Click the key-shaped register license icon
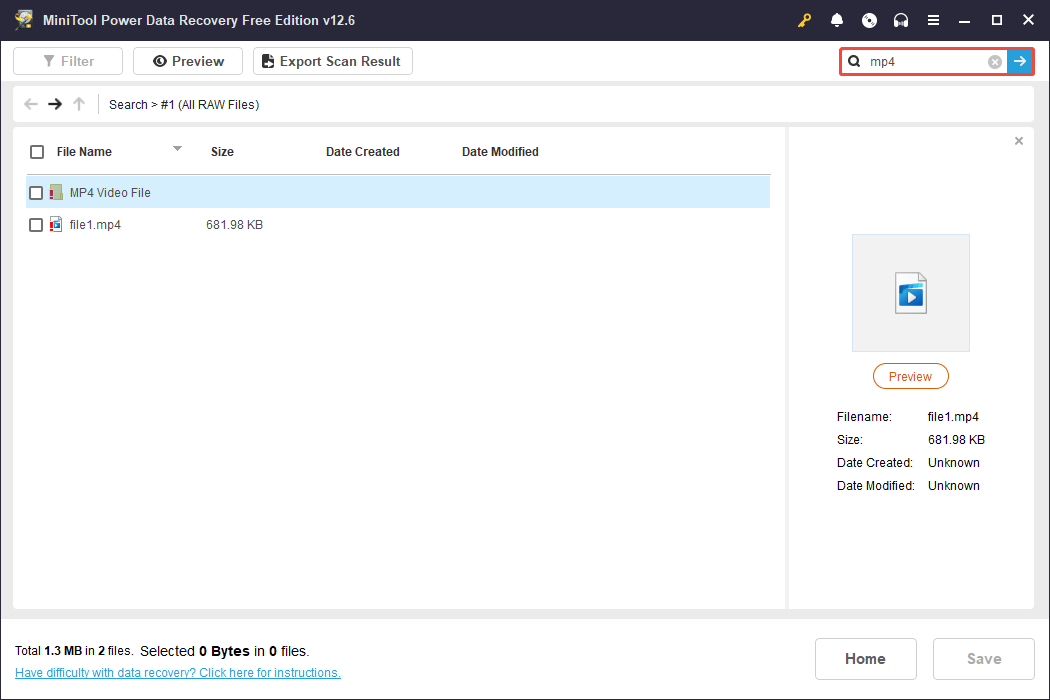The image size is (1050, 700). click(x=804, y=19)
